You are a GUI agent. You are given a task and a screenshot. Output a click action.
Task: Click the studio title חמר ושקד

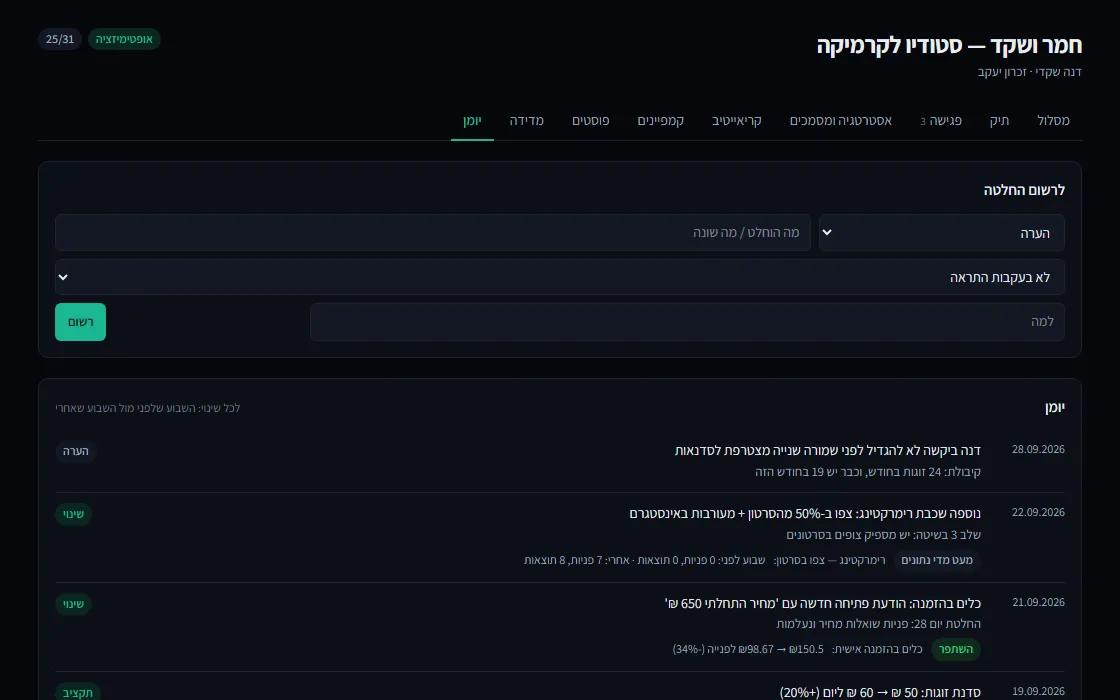(949, 45)
